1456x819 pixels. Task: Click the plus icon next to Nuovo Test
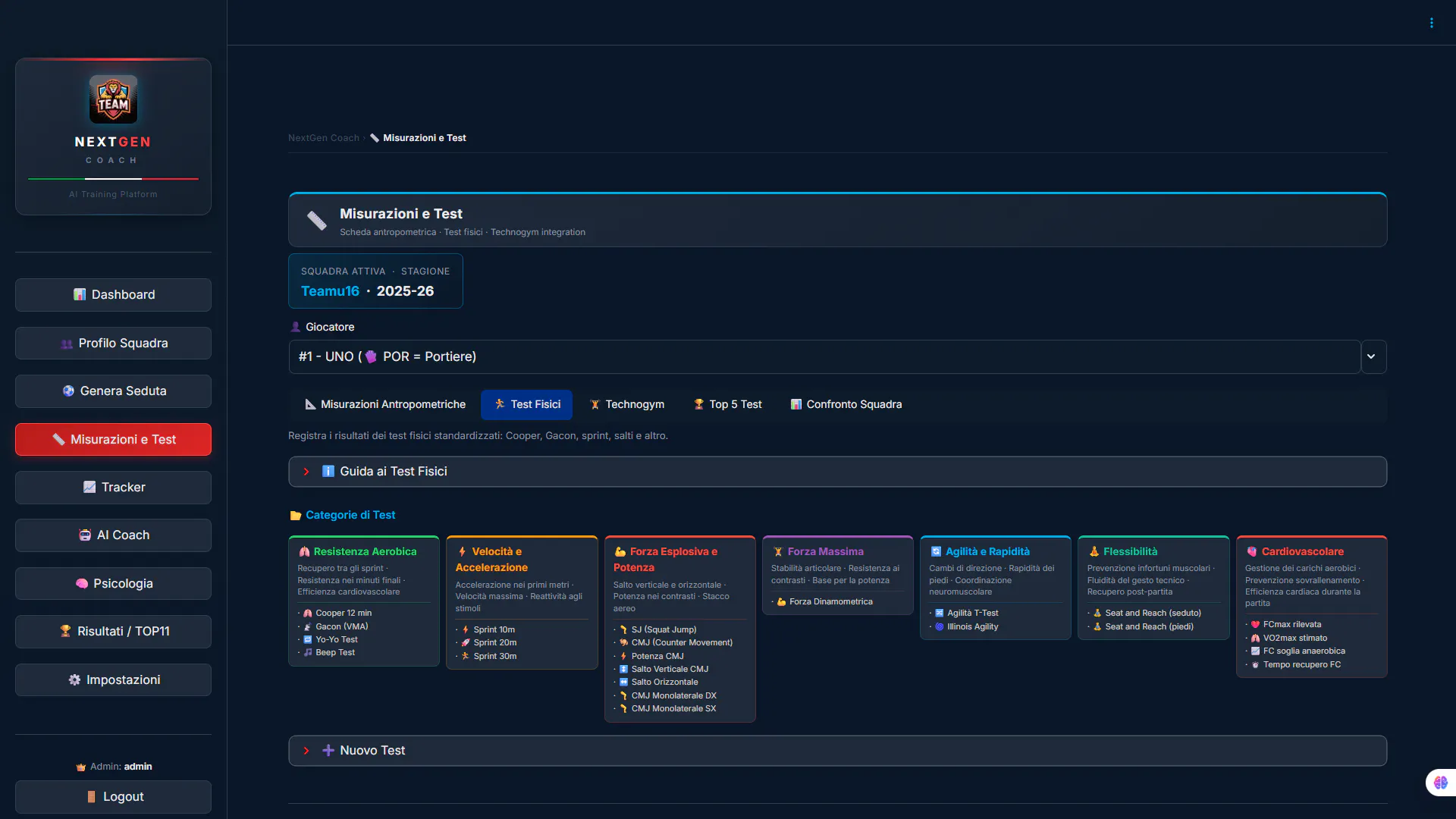click(328, 751)
